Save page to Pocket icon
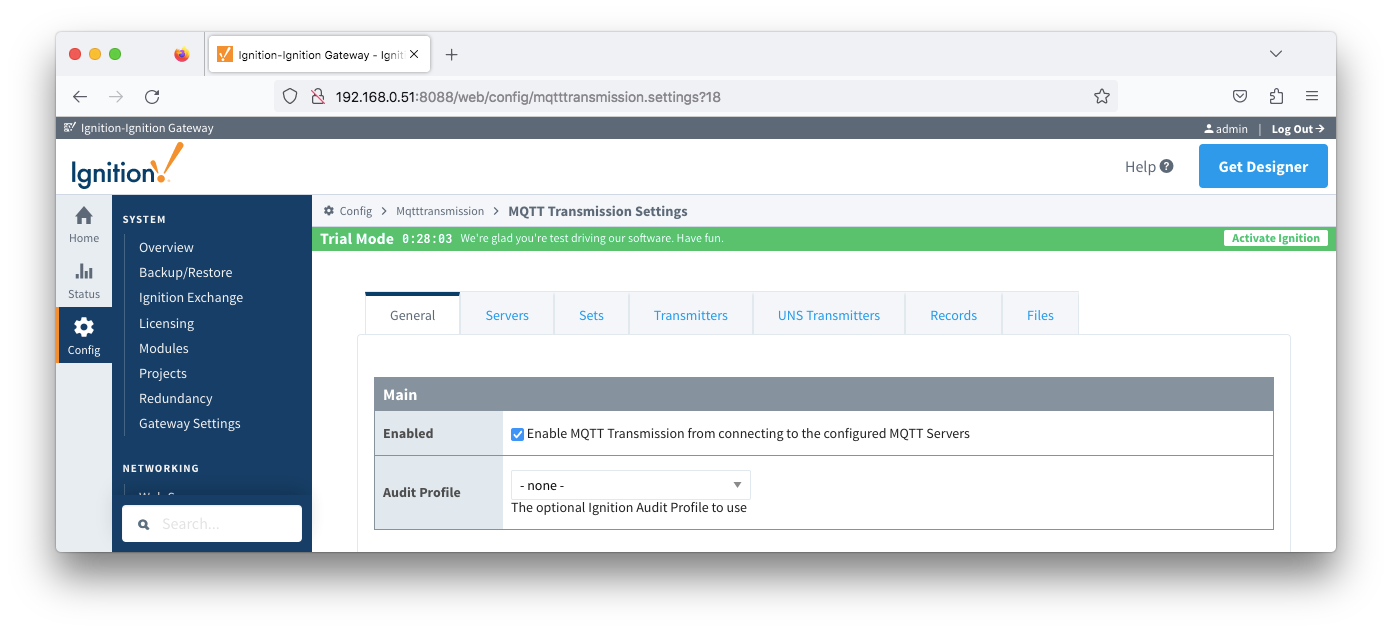 click(1240, 97)
